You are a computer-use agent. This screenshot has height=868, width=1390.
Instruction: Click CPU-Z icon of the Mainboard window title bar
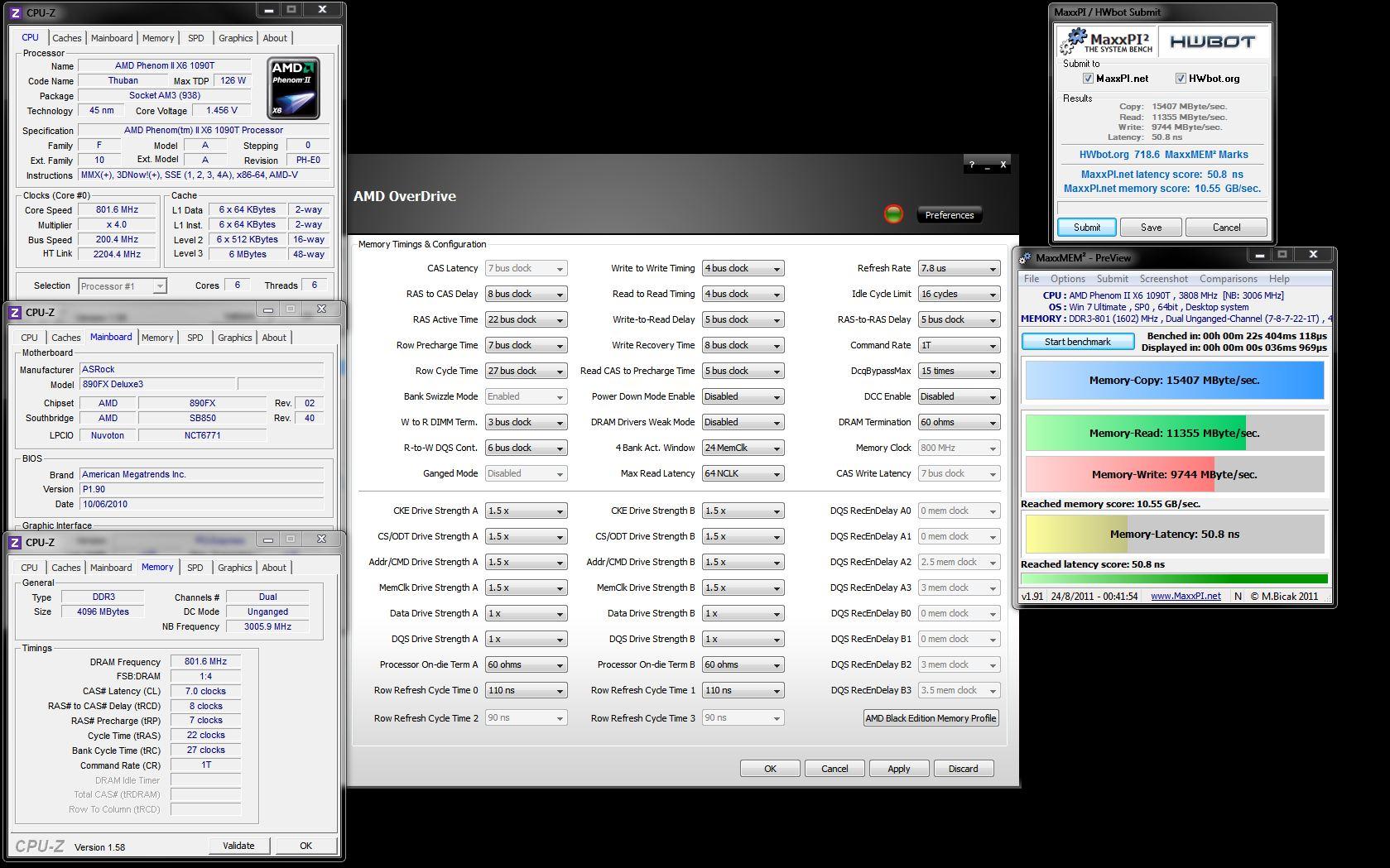[x=15, y=312]
